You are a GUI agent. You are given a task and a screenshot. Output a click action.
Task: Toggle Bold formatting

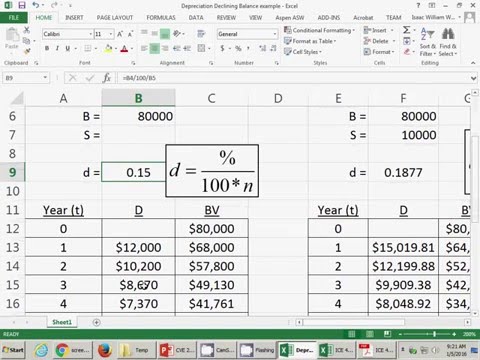pos(47,48)
